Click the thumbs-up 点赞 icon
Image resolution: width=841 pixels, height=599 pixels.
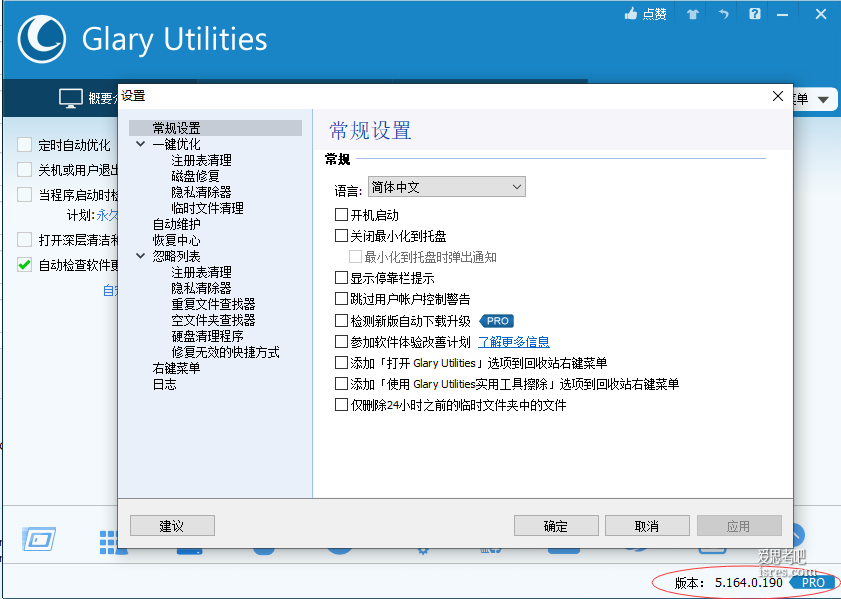pyautogui.click(x=630, y=14)
